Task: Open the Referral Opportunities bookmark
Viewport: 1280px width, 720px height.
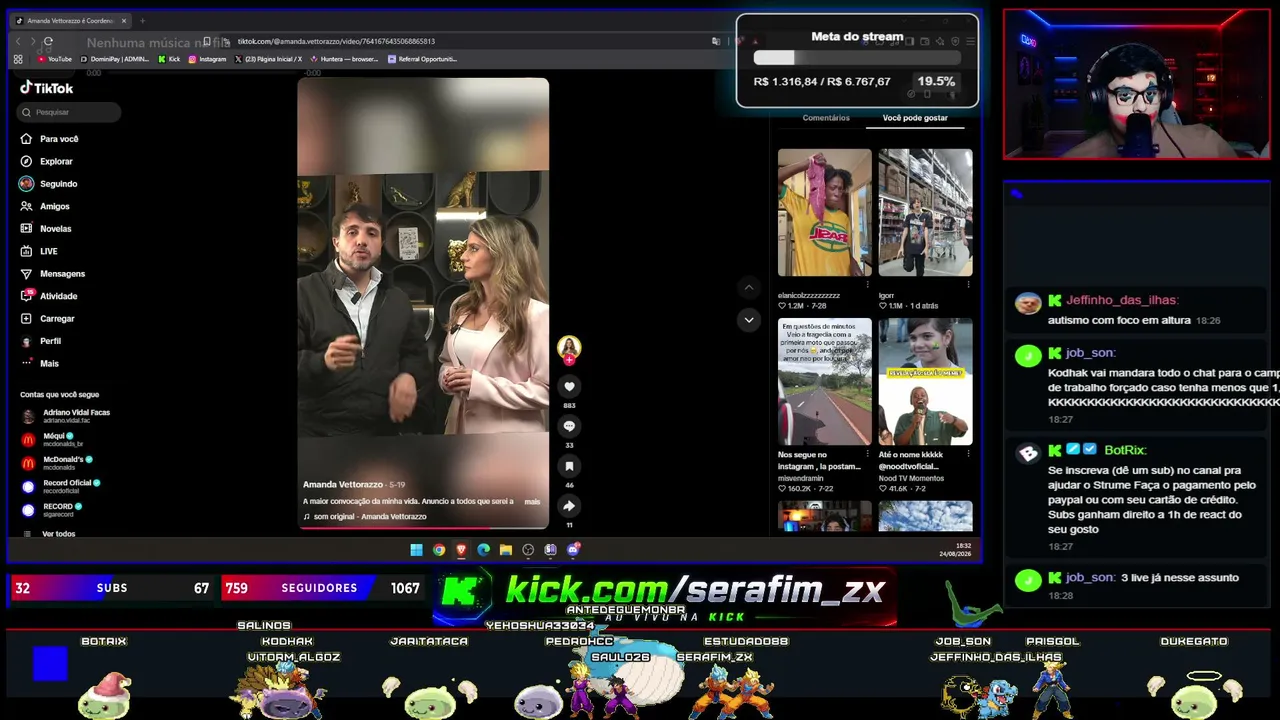Action: [422, 59]
